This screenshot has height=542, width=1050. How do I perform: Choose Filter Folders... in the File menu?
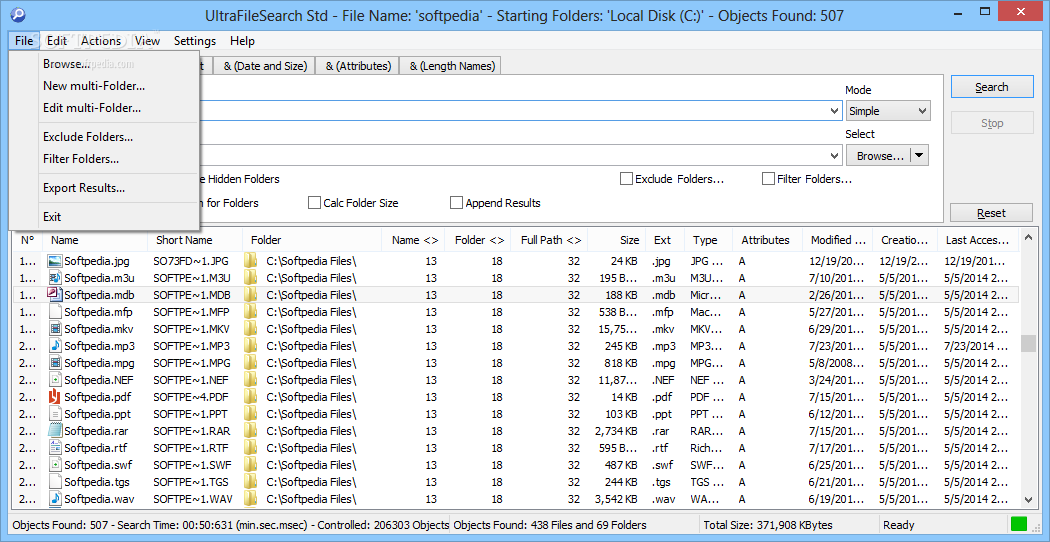pos(81,159)
